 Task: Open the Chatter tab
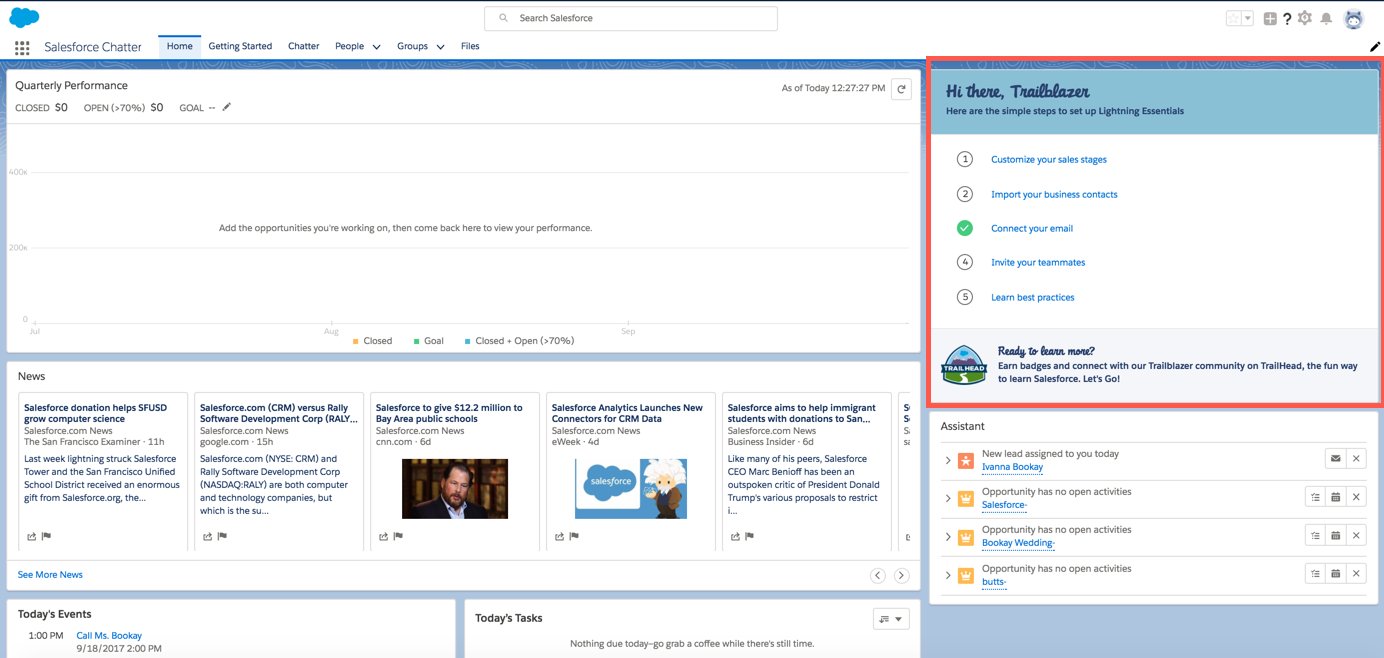(x=303, y=46)
